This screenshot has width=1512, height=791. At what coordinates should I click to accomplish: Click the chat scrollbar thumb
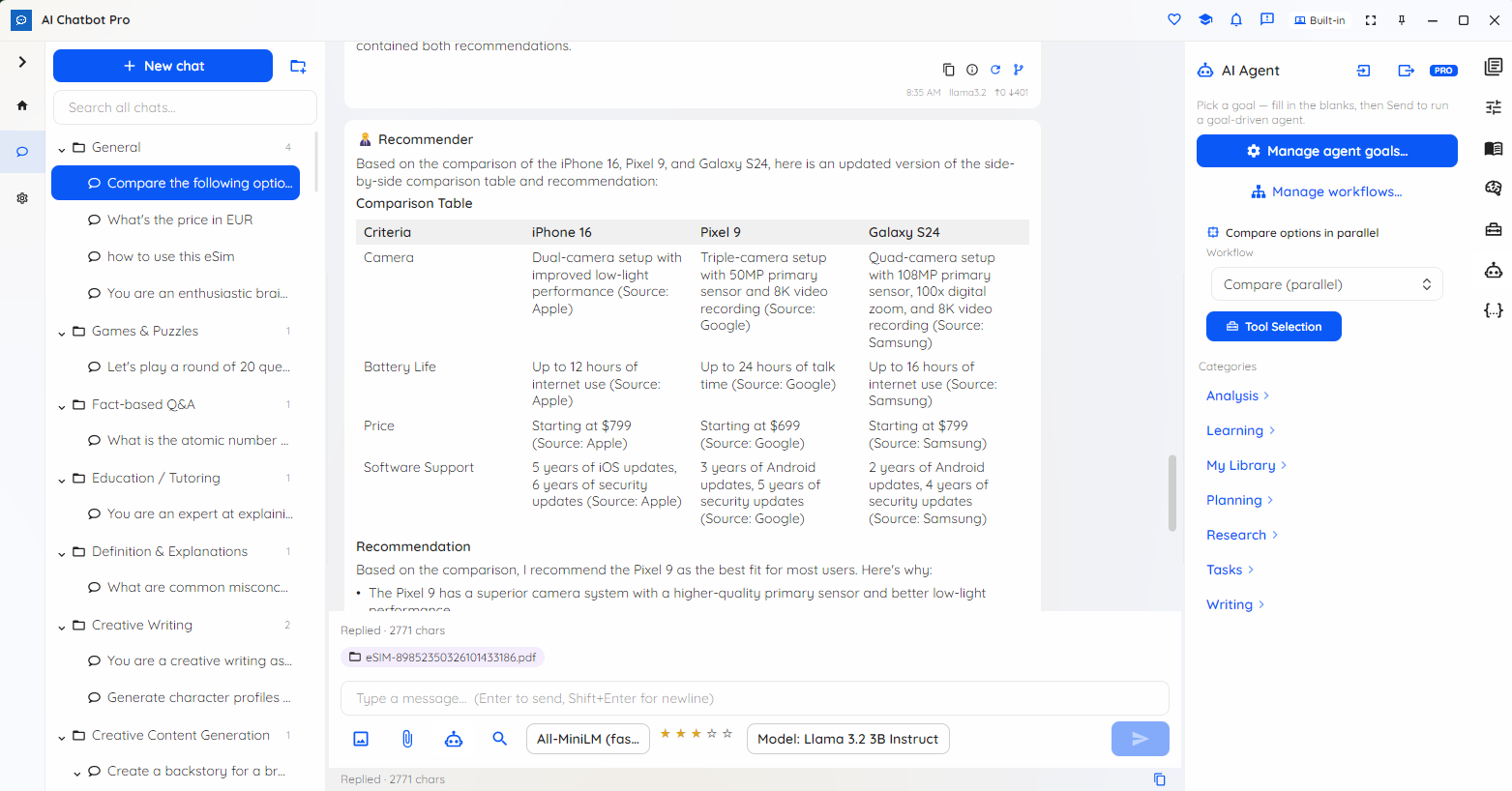pos(1172,493)
